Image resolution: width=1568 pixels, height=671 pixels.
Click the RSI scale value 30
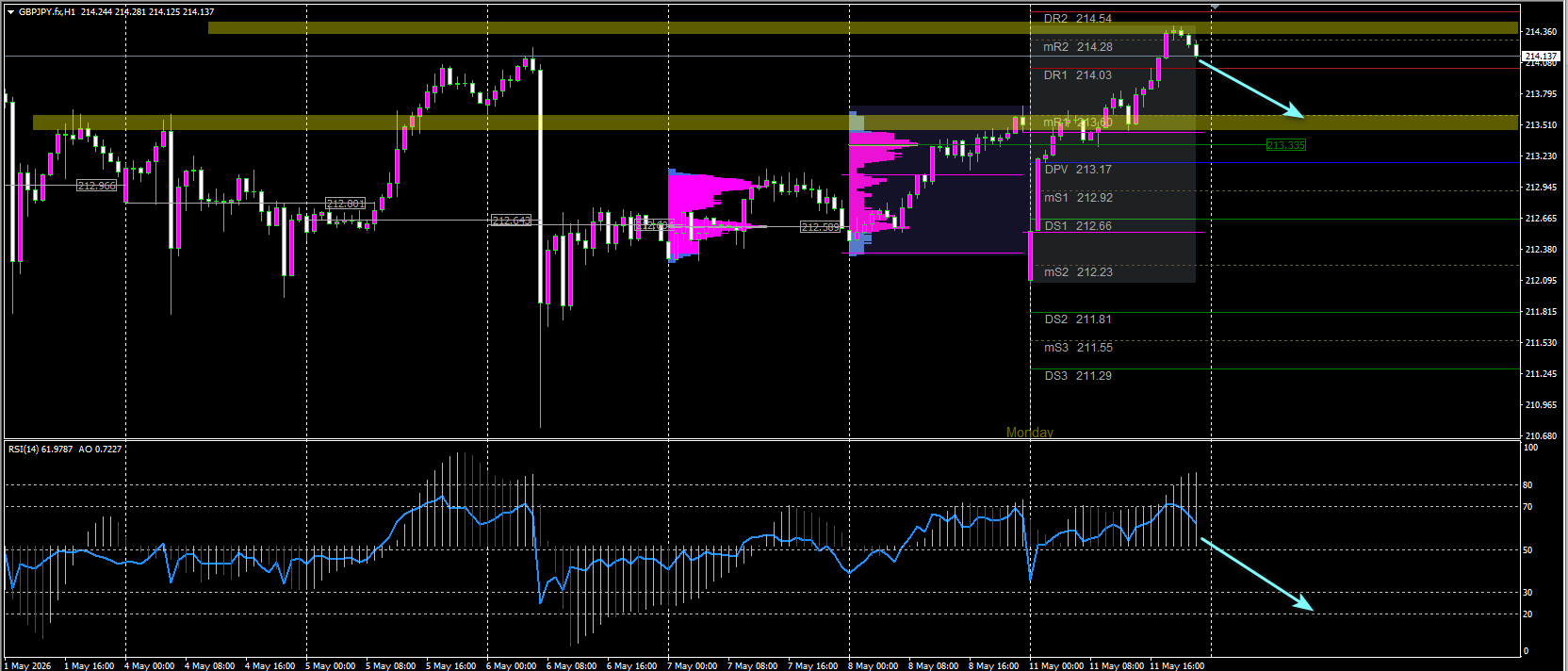coord(1528,593)
